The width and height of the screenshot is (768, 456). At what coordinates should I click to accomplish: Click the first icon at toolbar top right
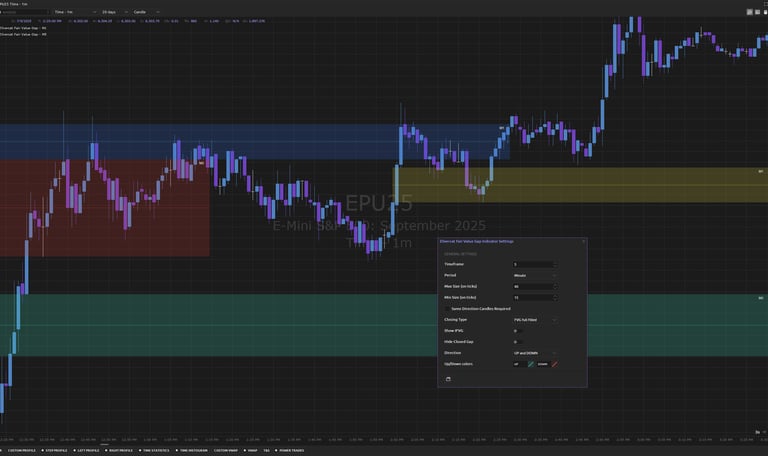pyautogui.click(x=749, y=12)
